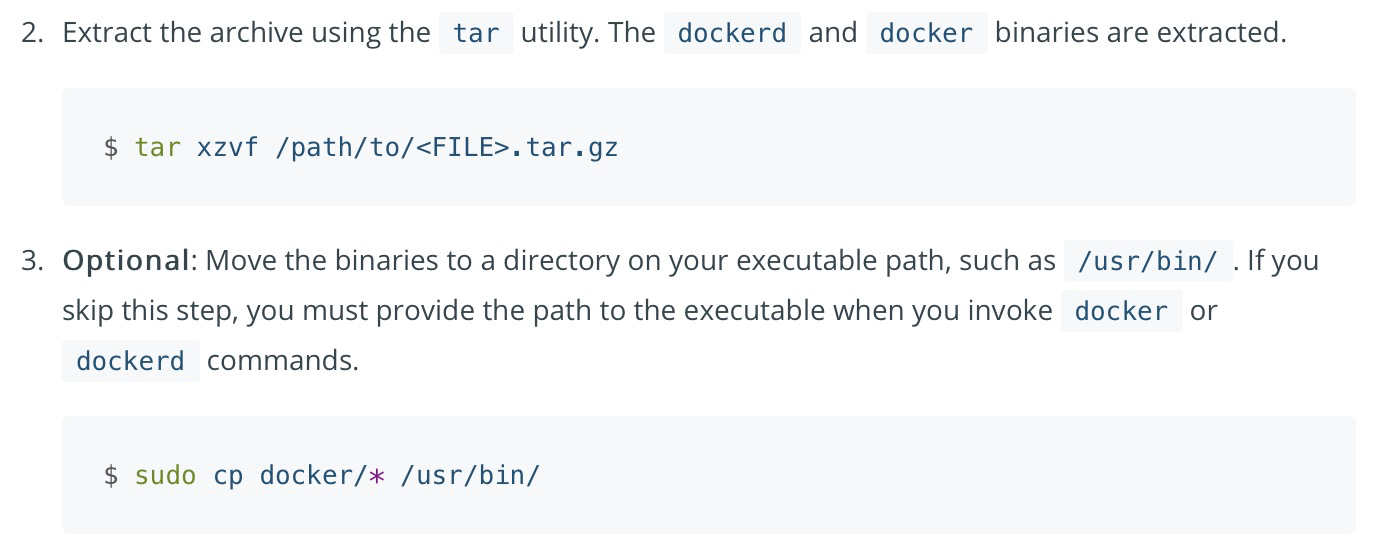This screenshot has width=1390, height=558.
Task: Click the "dockerd" inline code in step 2
Action: click(x=732, y=34)
